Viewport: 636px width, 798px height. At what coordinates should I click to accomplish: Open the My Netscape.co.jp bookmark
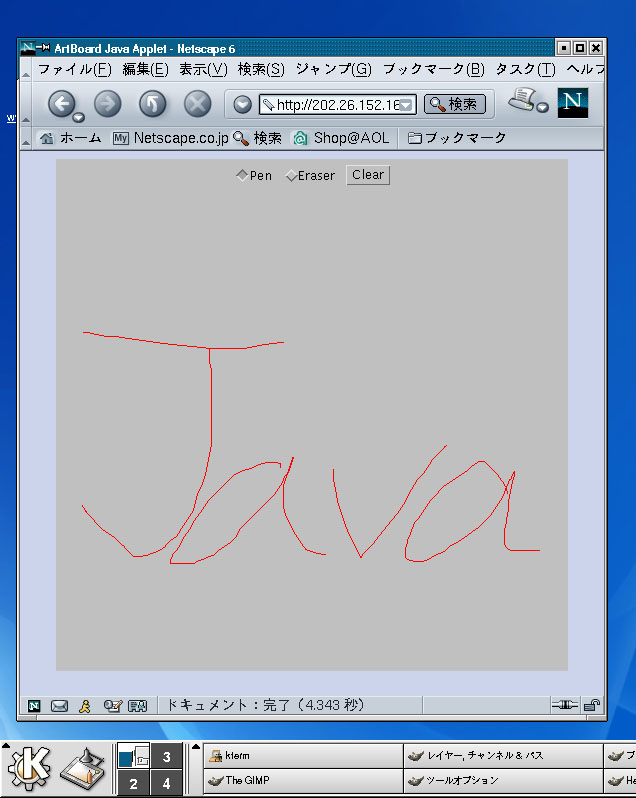point(170,138)
